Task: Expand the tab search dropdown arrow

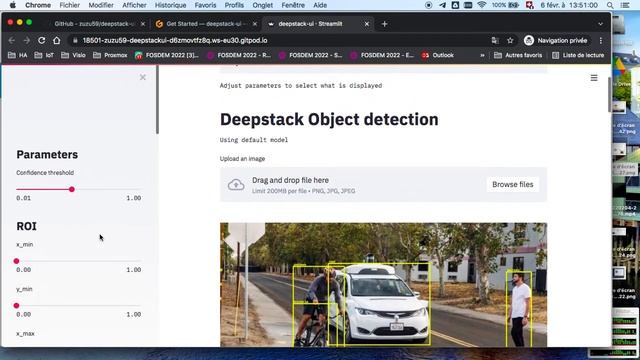Action: coord(600,24)
